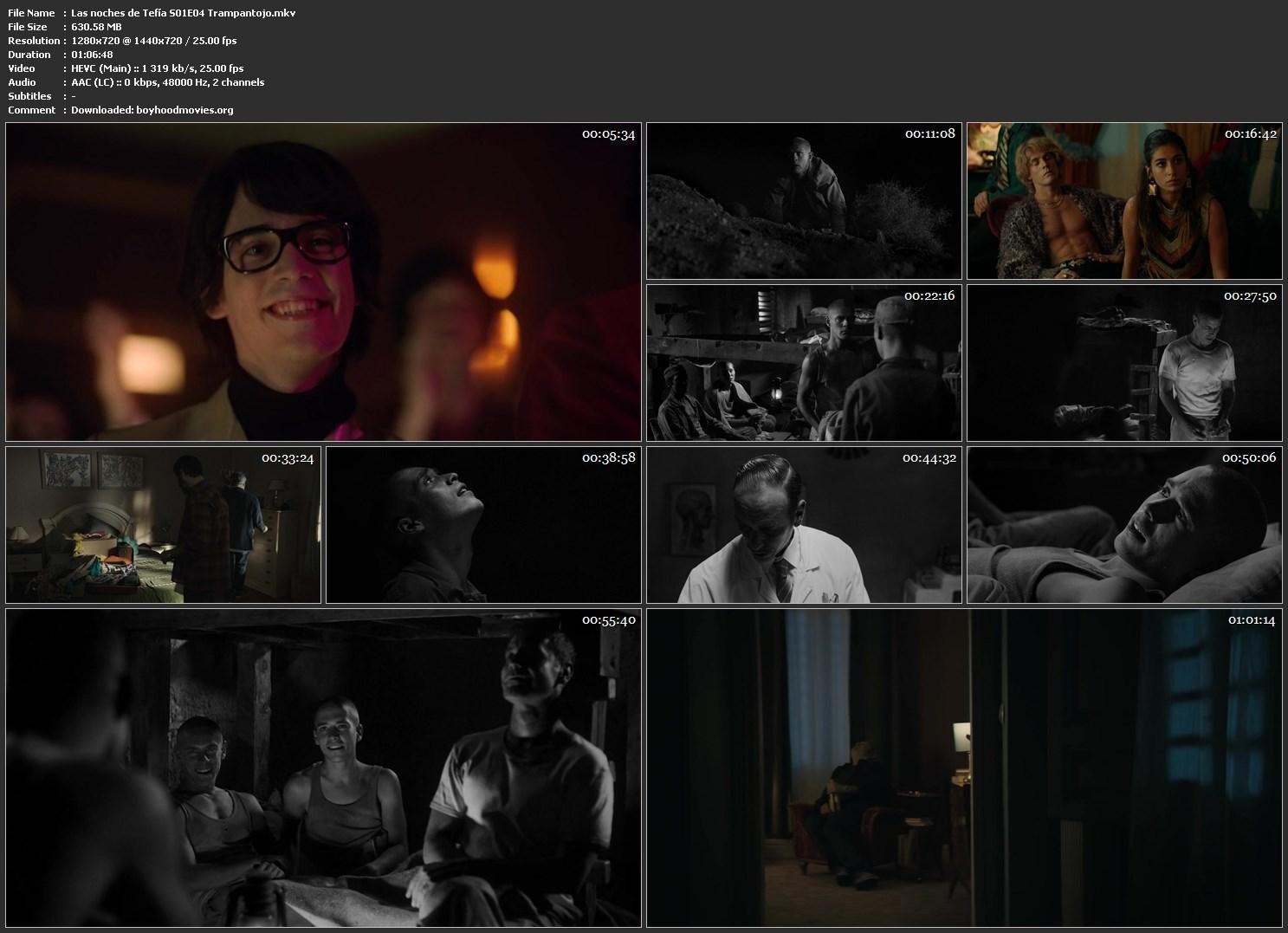This screenshot has width=1288, height=933.
Task: Click the 'Video' label
Action: tap(22, 68)
